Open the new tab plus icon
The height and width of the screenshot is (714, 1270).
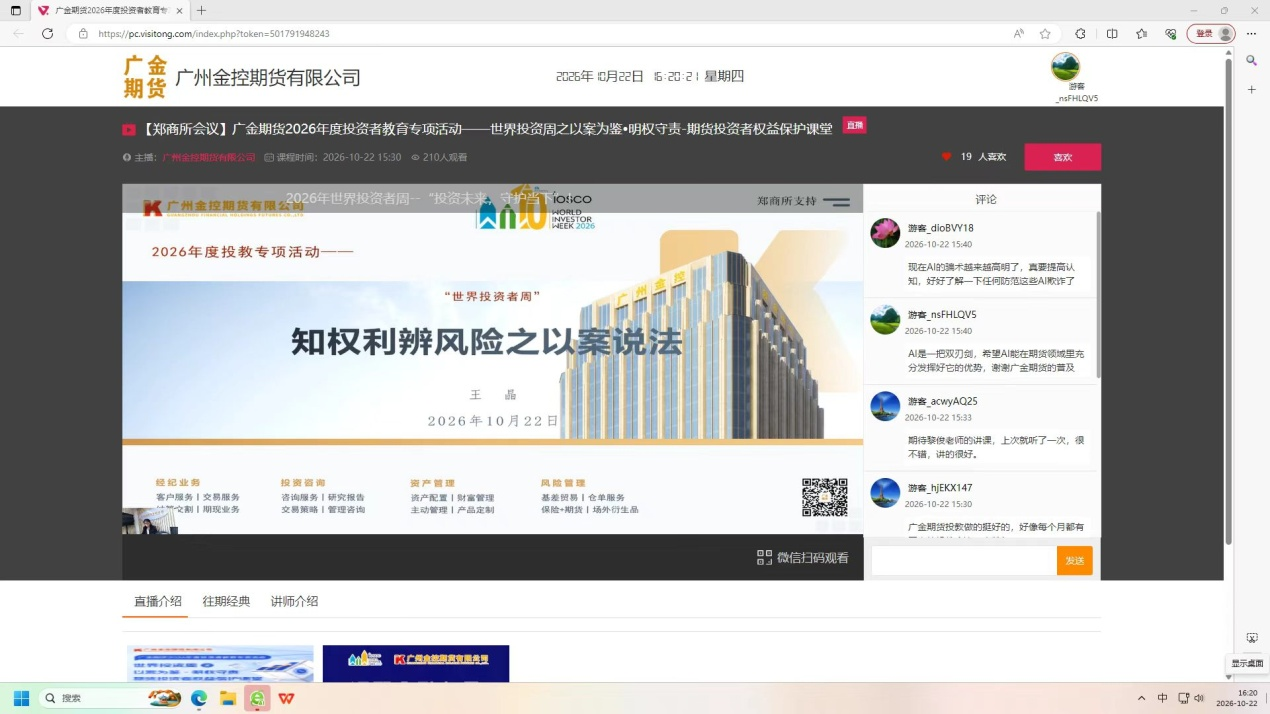(201, 10)
